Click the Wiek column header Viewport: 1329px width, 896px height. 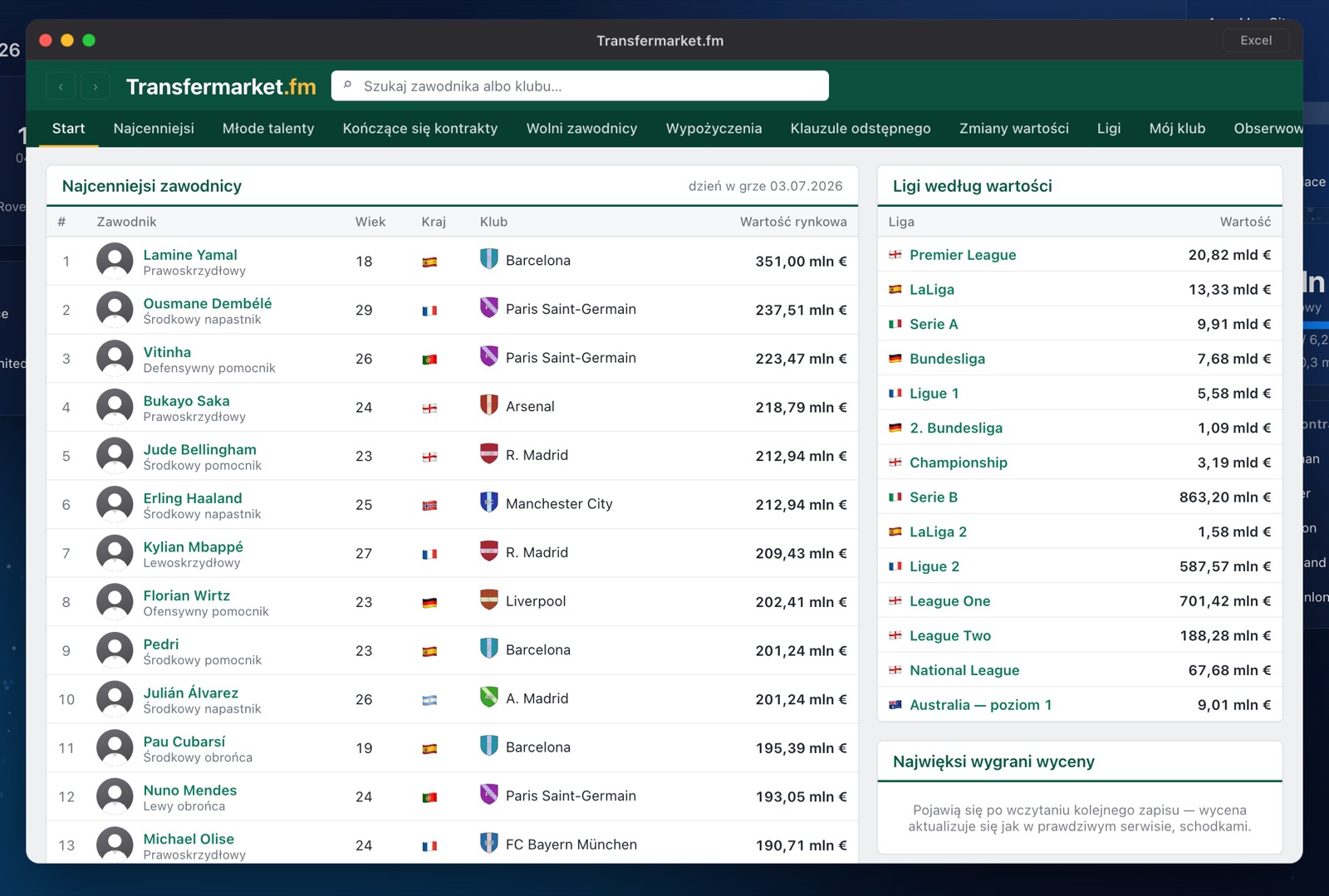coord(370,222)
